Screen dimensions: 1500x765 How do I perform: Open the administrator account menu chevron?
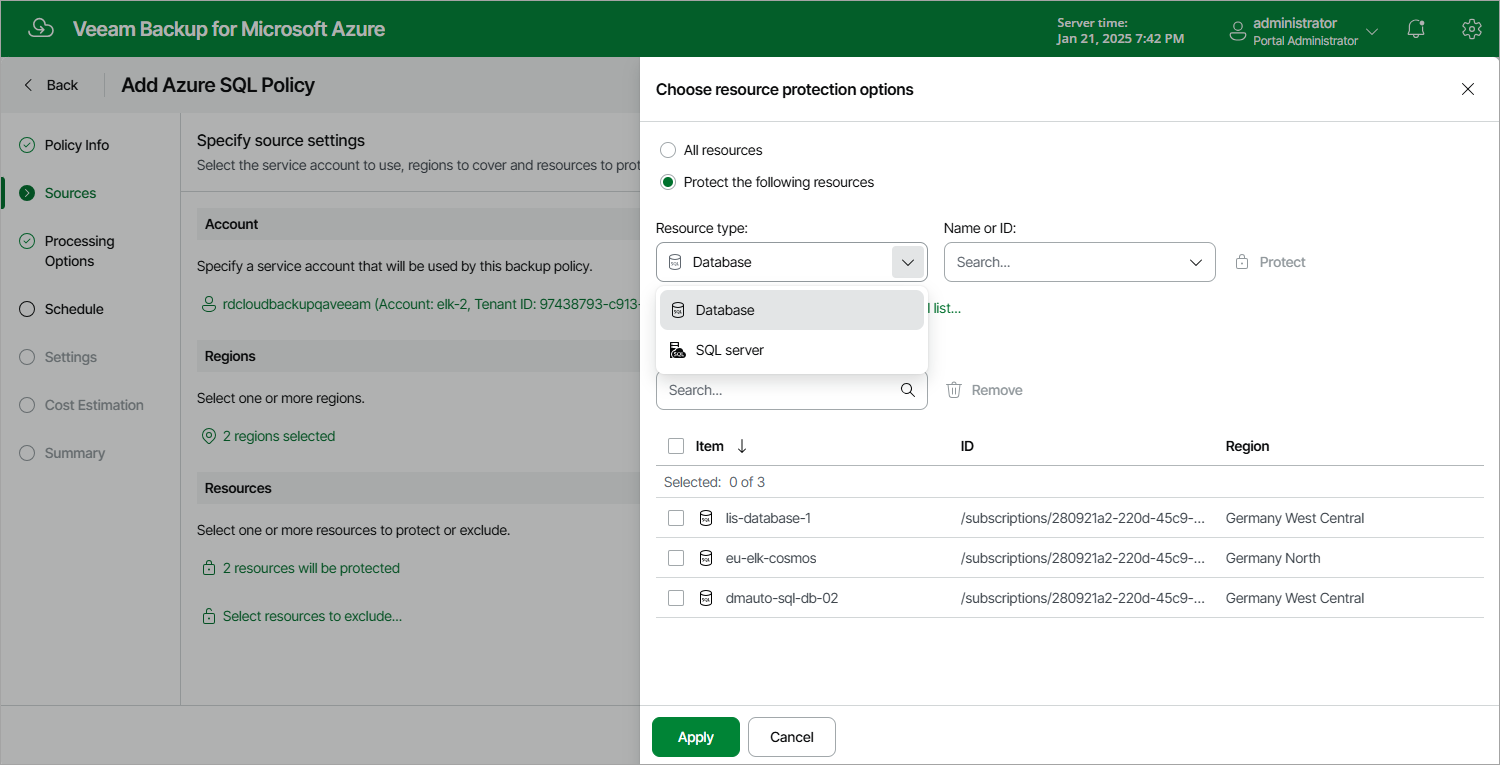pos(1372,31)
